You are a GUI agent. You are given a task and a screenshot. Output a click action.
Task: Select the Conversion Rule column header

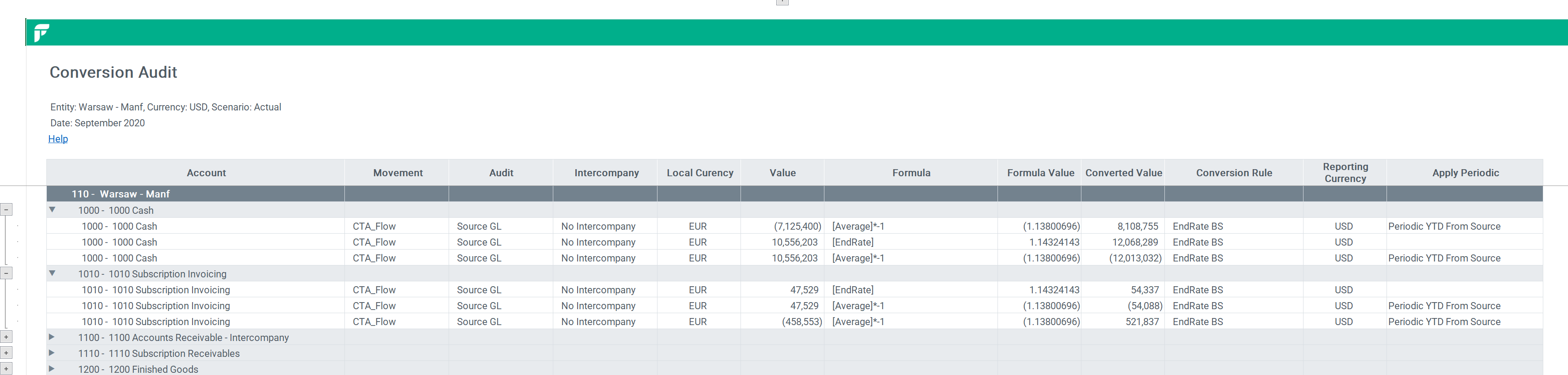1234,173
